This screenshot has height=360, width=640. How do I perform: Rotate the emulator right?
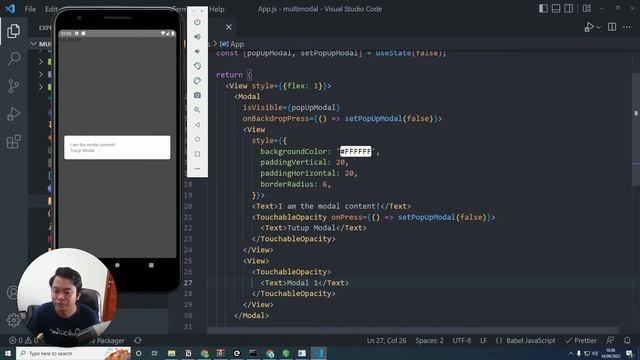tap(198, 80)
